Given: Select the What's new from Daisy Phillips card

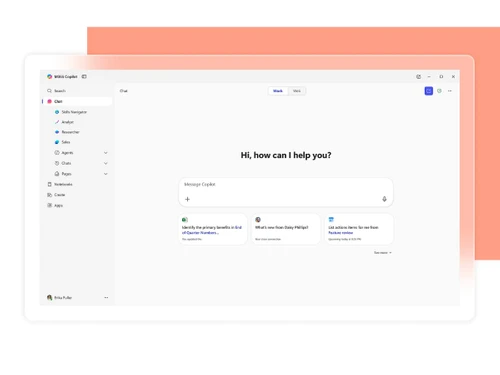Looking at the screenshot, I should [286, 229].
